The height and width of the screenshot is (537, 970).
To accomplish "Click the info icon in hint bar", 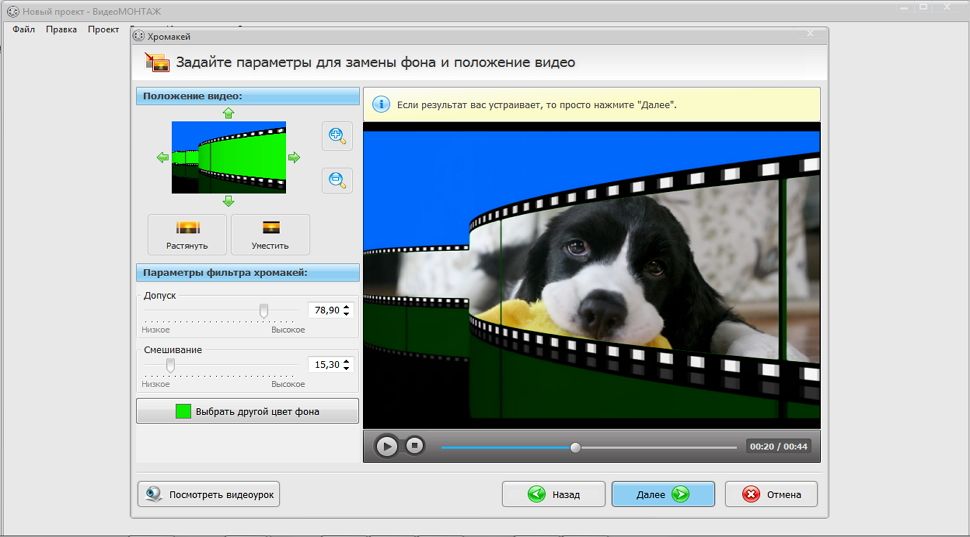I will click(x=381, y=105).
